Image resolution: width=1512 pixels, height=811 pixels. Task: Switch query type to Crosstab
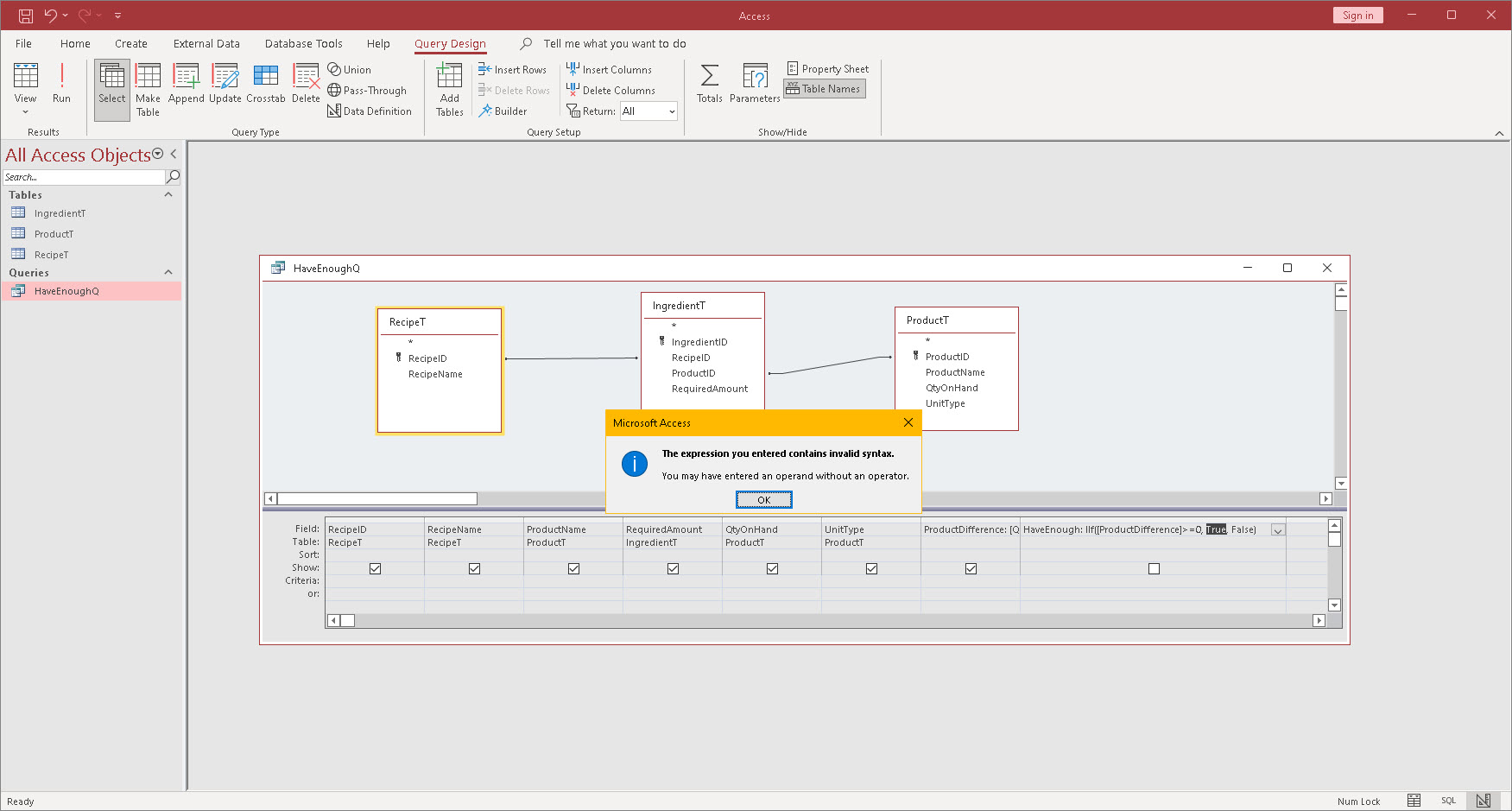click(265, 84)
